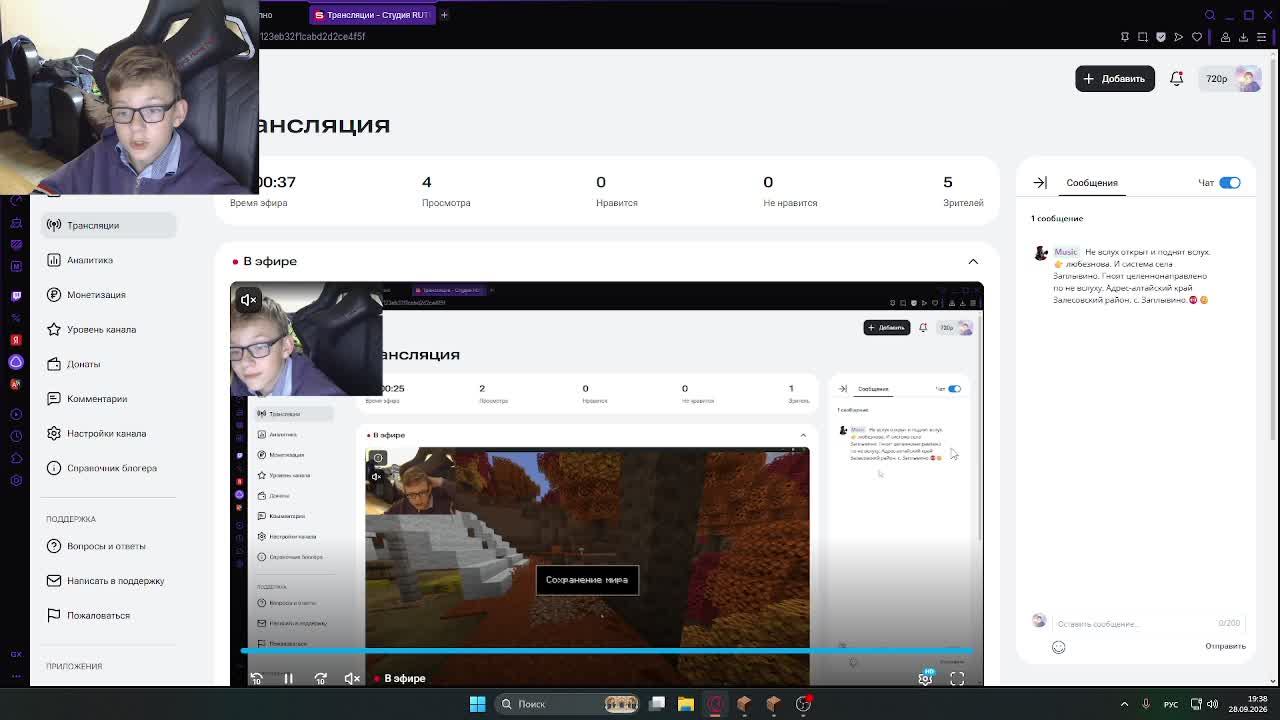Open Task View on the taskbar

click(x=657, y=704)
